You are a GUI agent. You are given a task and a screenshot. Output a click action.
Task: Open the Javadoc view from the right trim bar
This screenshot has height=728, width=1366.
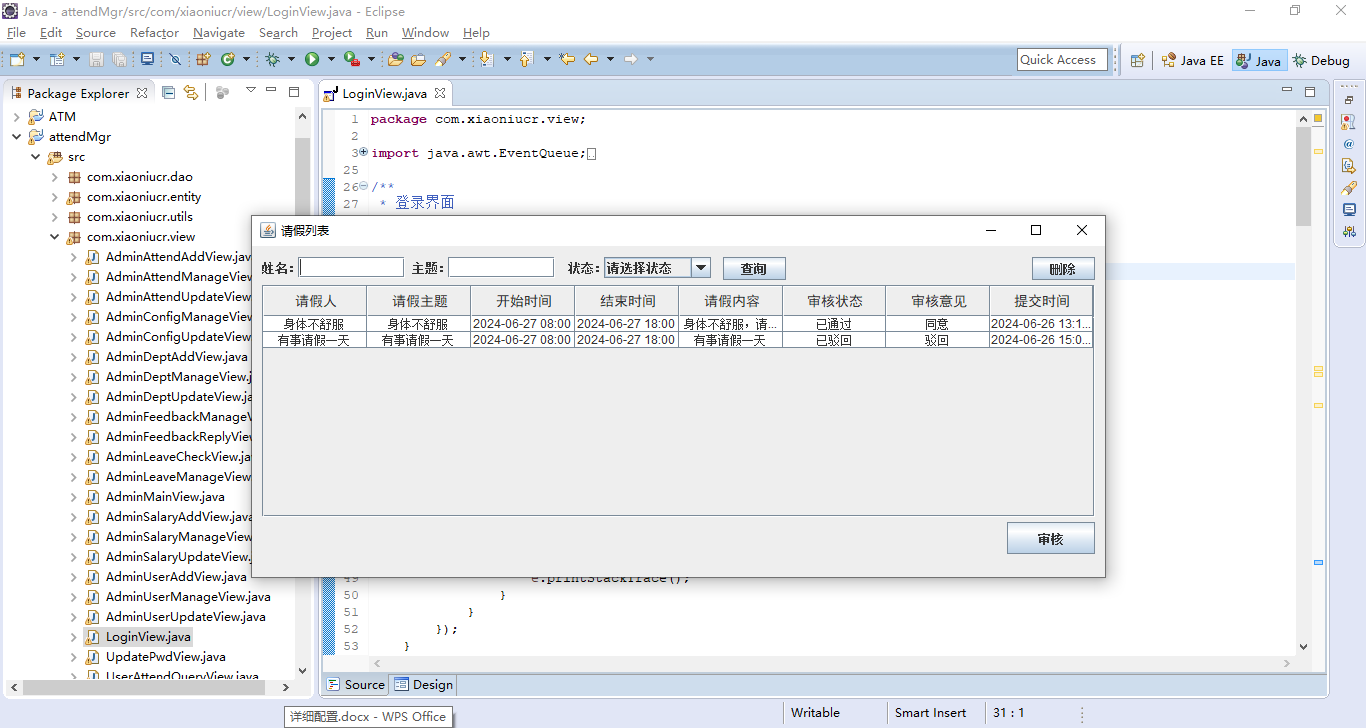[1349, 144]
